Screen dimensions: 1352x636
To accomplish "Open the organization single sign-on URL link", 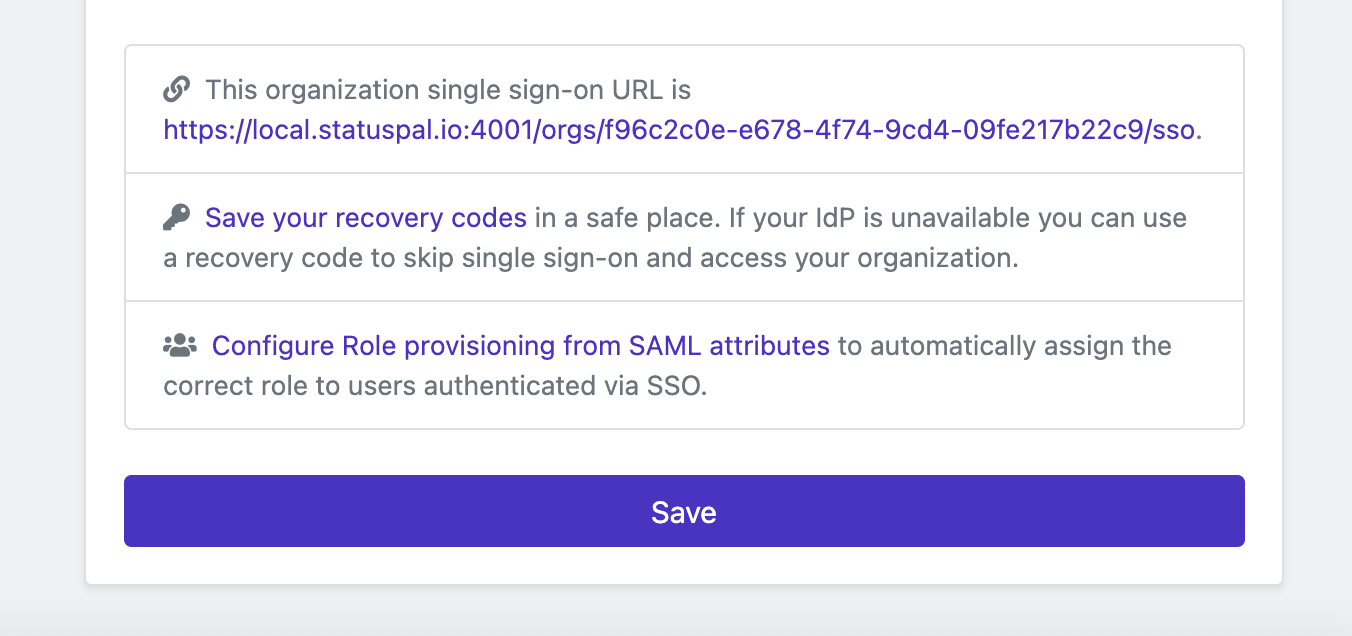I will [x=679, y=130].
